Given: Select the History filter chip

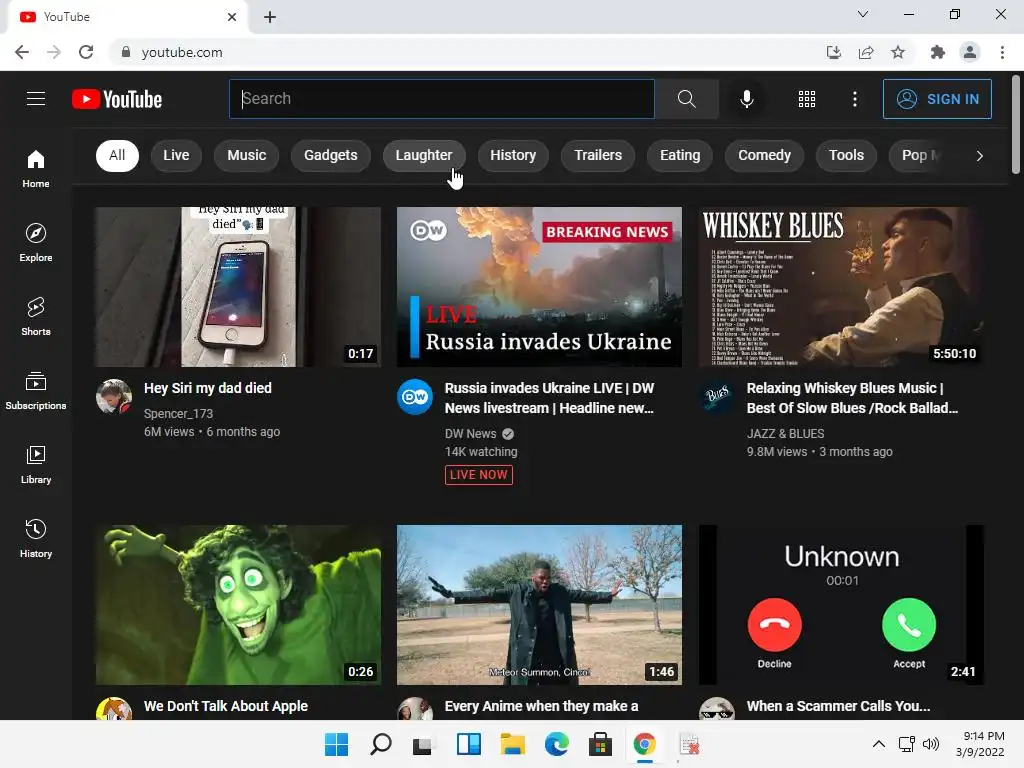Looking at the screenshot, I should pyautogui.click(x=513, y=155).
